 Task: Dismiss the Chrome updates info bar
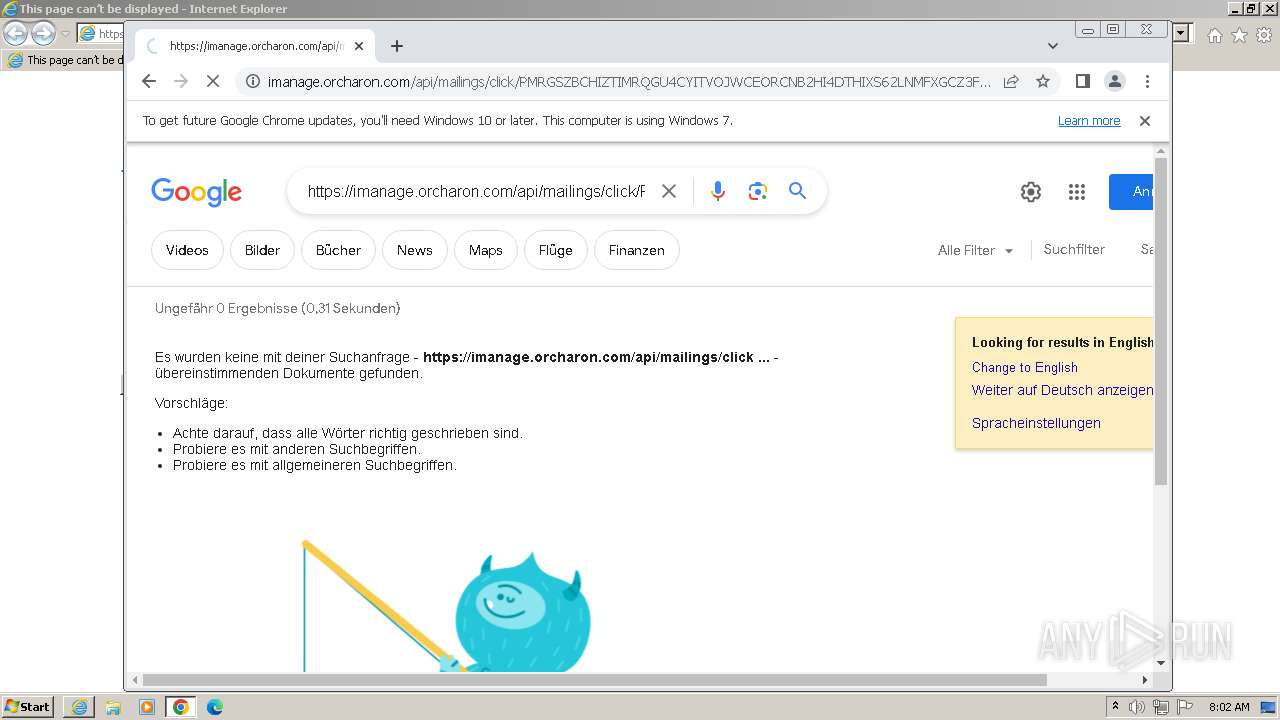(x=1145, y=121)
